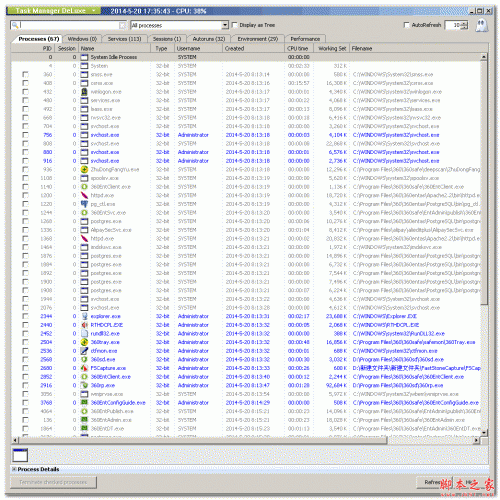Click the ghost mascot icon at top right

(481, 25)
